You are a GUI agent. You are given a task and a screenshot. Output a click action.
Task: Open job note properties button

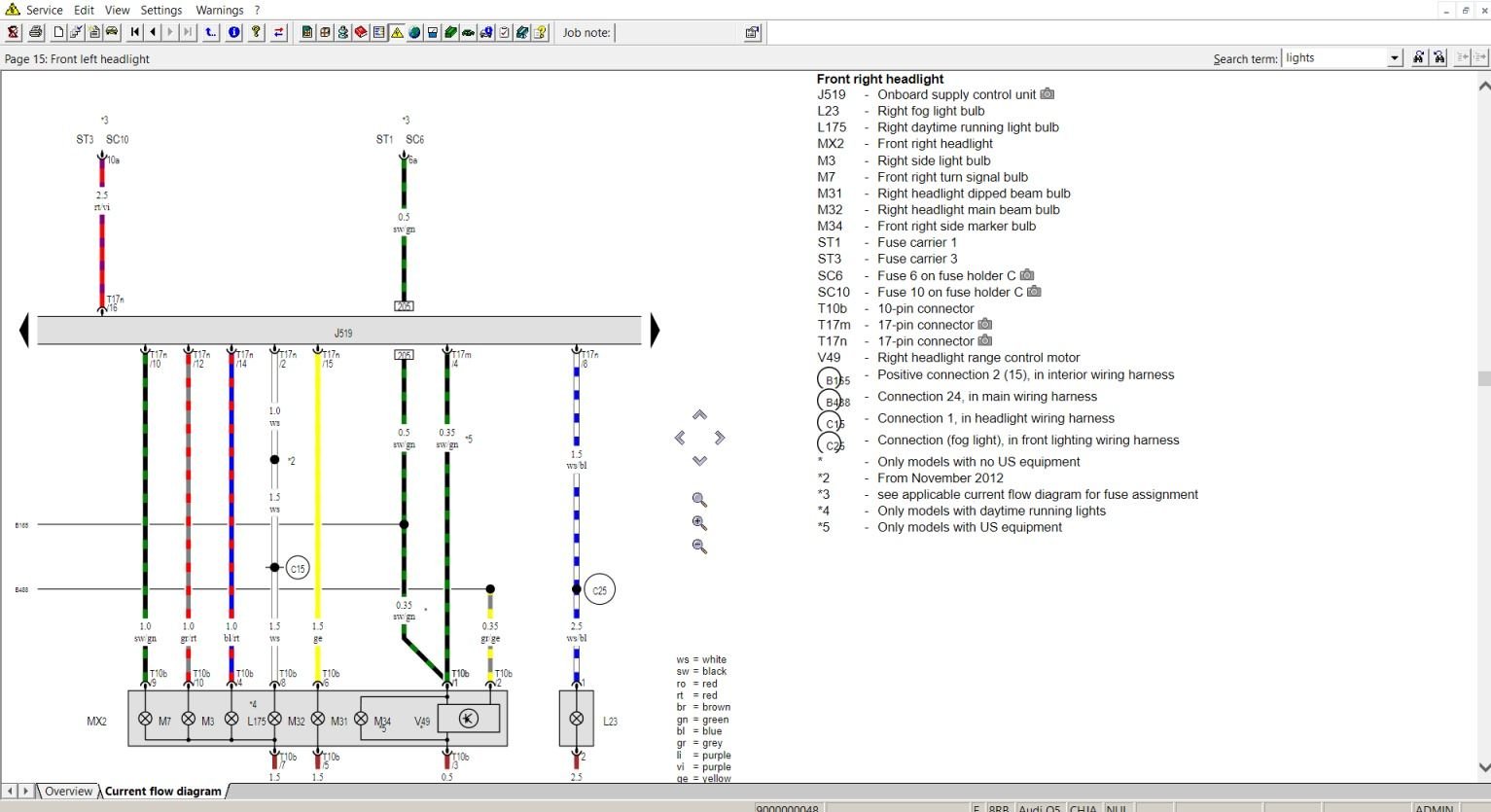(751, 32)
